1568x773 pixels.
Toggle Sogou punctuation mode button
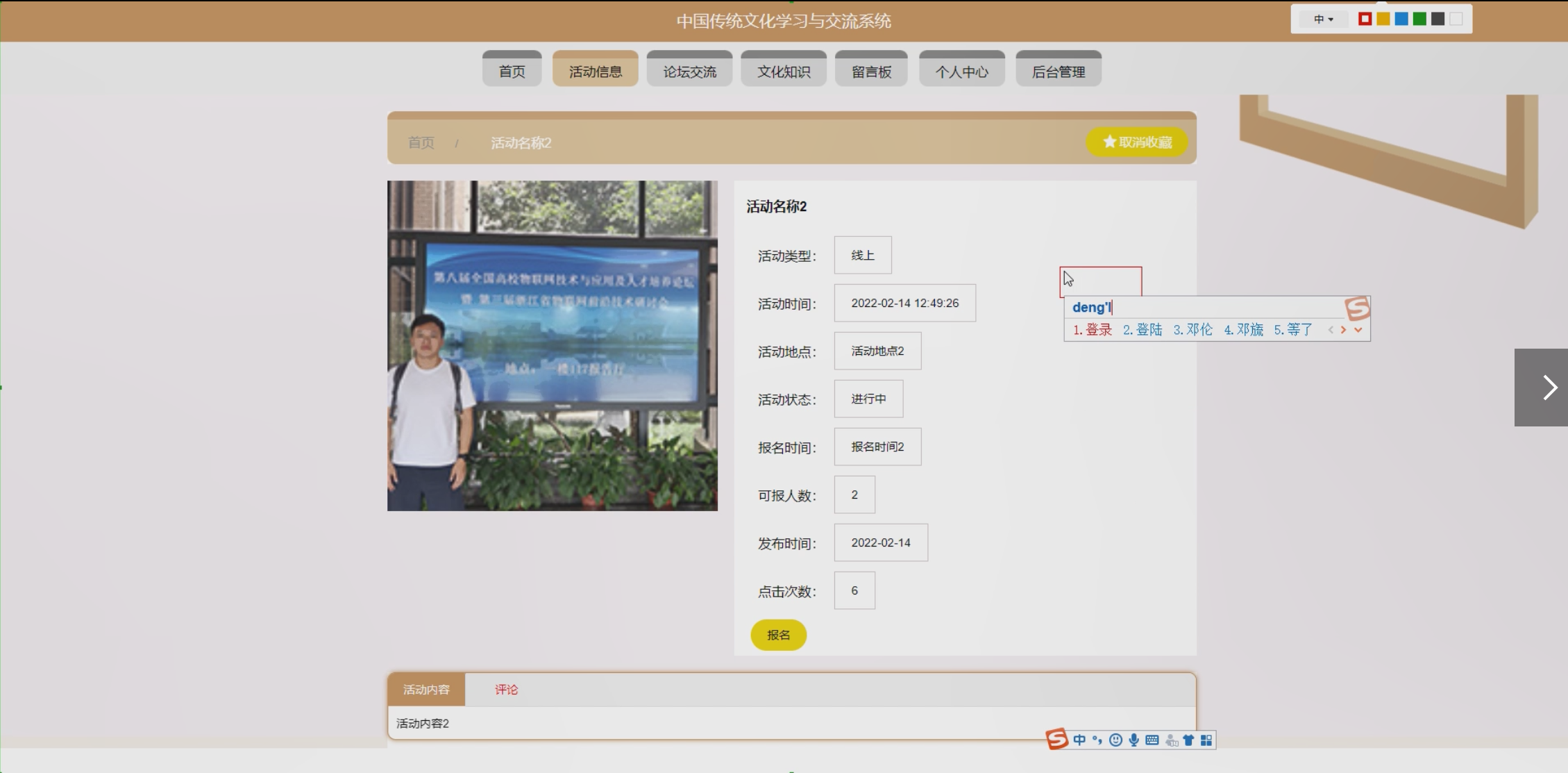[1097, 740]
